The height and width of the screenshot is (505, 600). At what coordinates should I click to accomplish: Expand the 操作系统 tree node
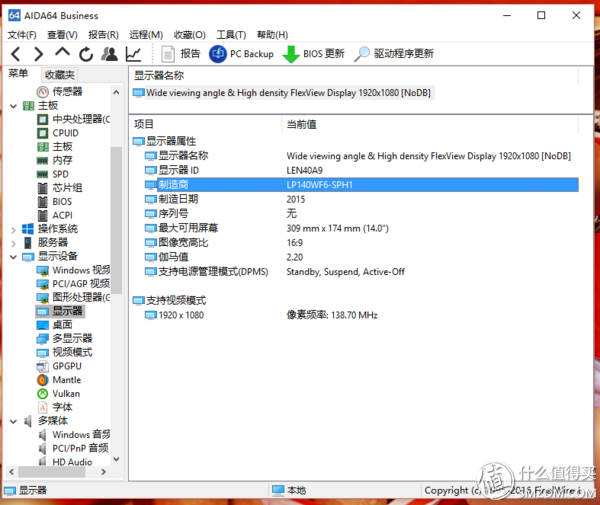[x=13, y=229]
